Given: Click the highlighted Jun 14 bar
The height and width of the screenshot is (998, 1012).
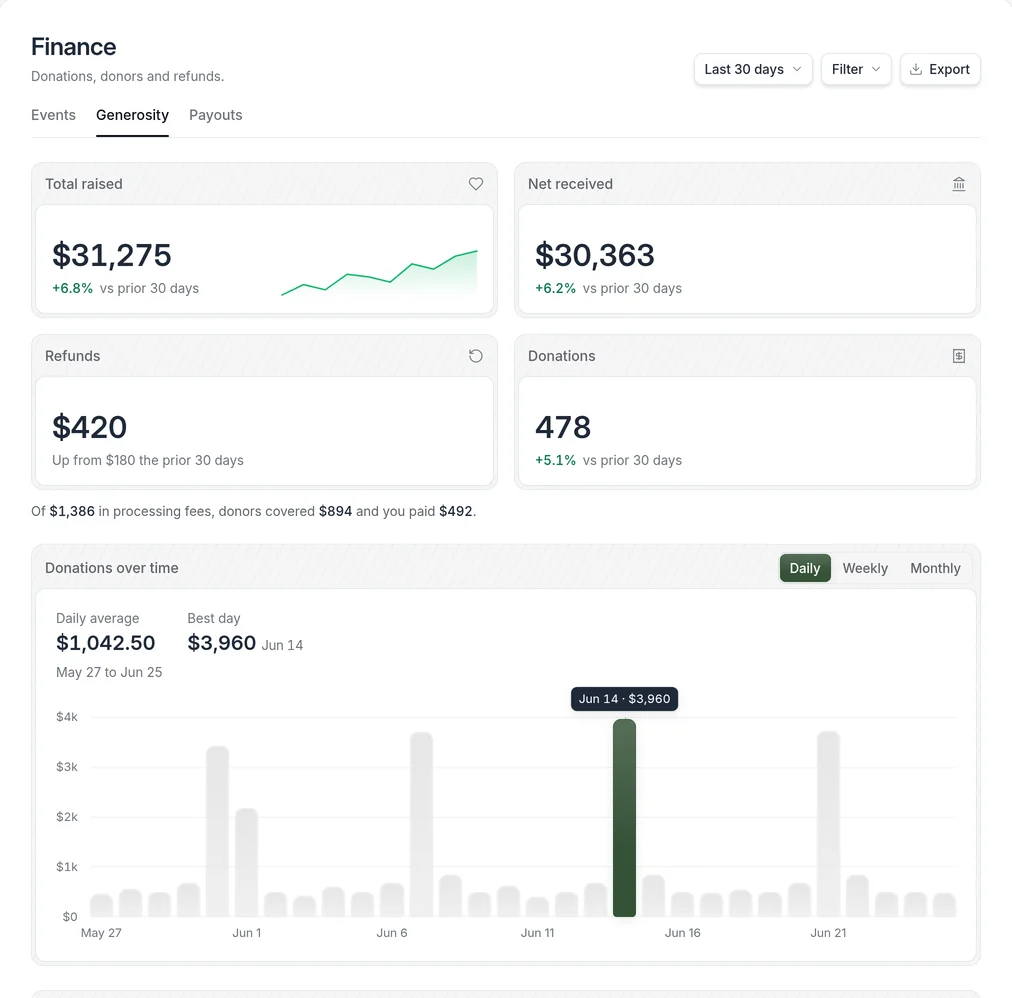Looking at the screenshot, I should coord(624,818).
